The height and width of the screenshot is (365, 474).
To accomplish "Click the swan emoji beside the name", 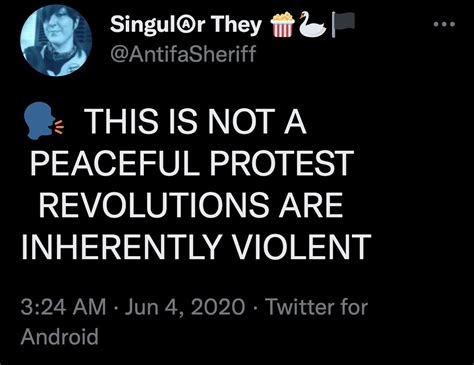I will (312, 25).
